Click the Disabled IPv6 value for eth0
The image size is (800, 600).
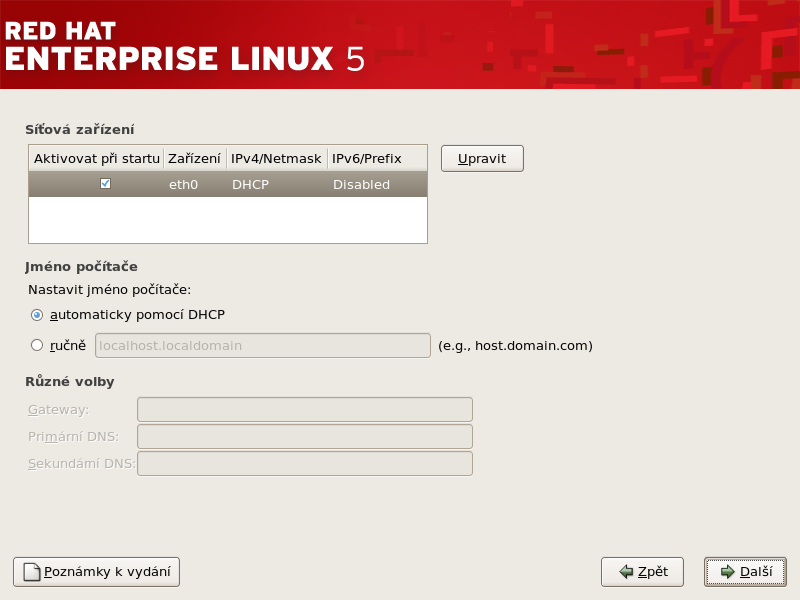pos(361,184)
